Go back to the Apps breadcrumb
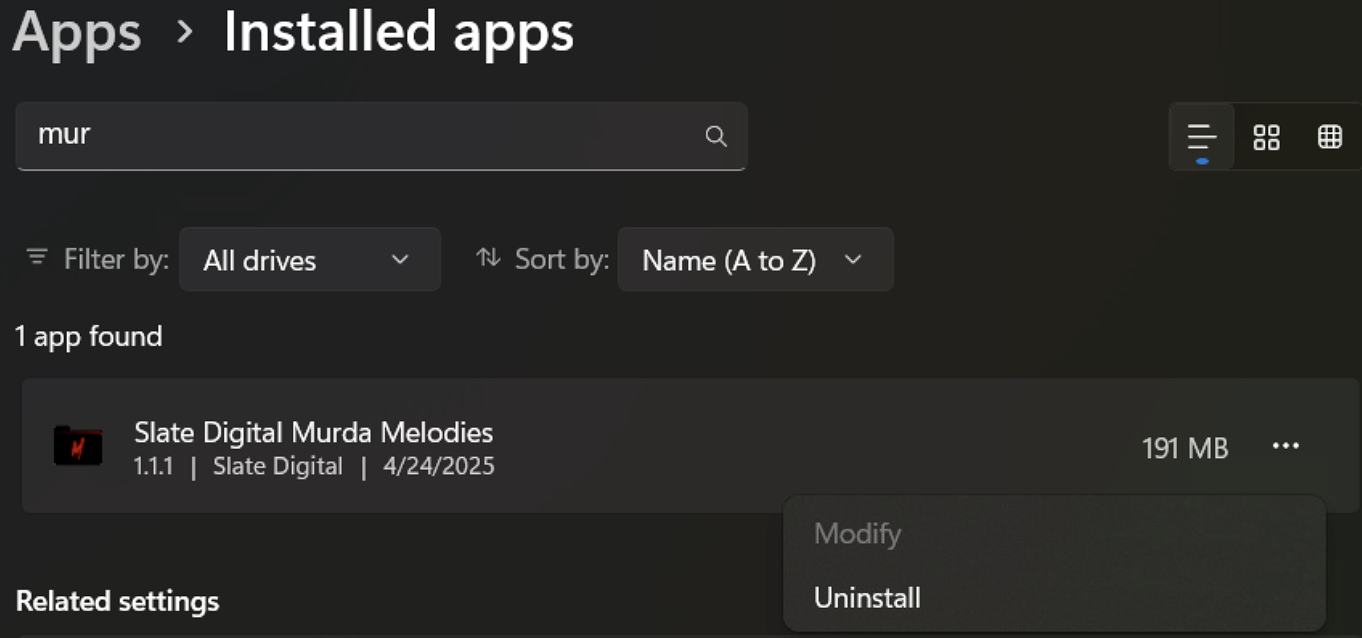Image resolution: width=1362 pixels, height=638 pixels. click(77, 31)
